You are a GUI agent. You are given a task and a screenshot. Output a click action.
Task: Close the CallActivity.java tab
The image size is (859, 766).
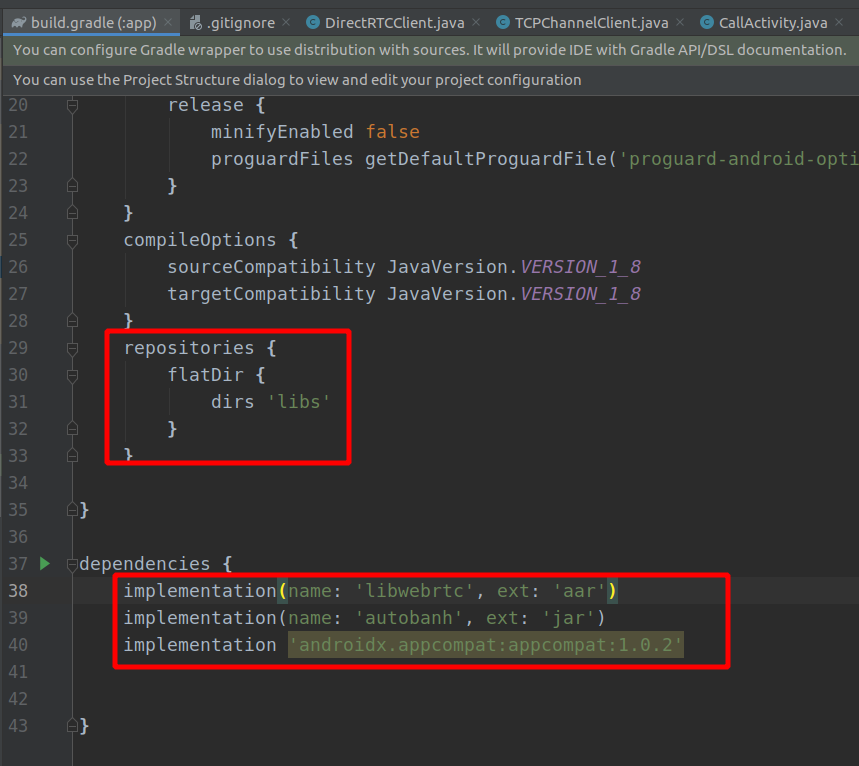click(x=839, y=22)
